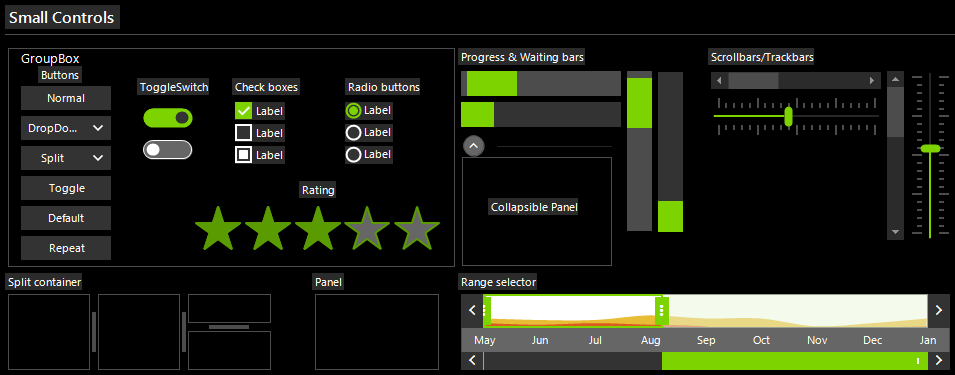Uncheck the first Label checkbox
This screenshot has height=375, width=955.
point(244,111)
